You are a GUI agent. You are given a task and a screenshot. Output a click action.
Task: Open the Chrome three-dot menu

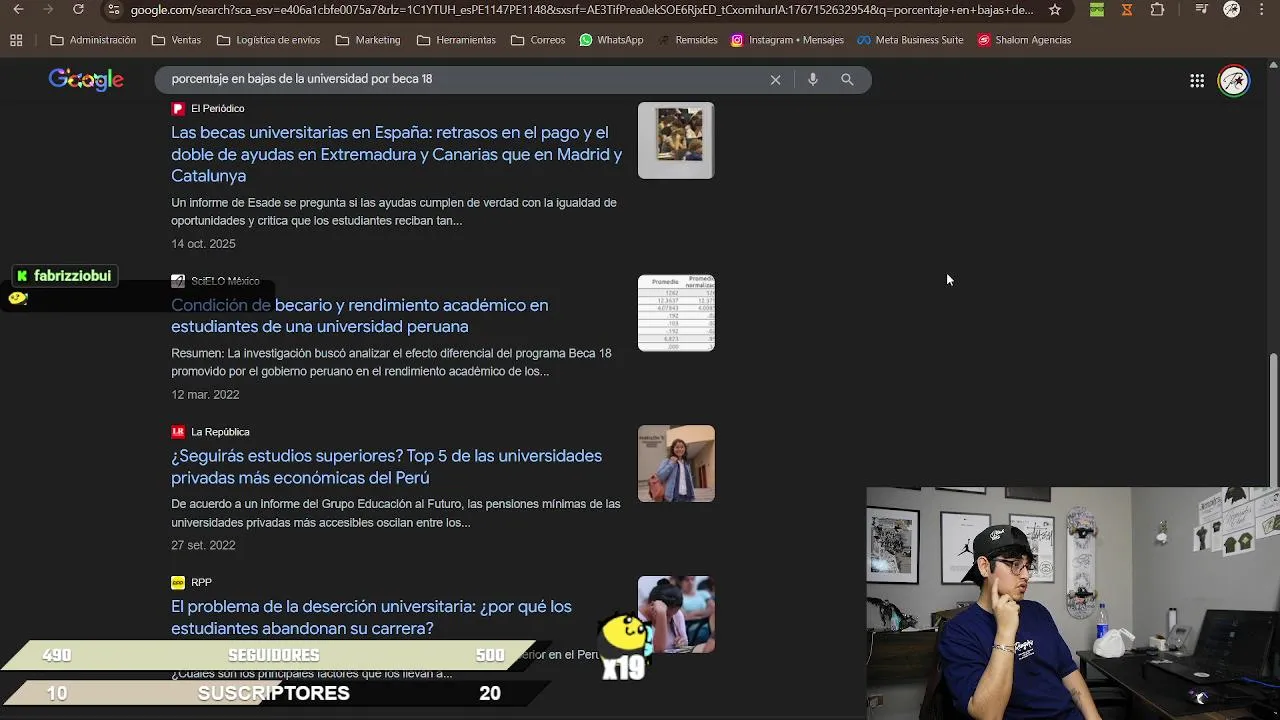1262,10
